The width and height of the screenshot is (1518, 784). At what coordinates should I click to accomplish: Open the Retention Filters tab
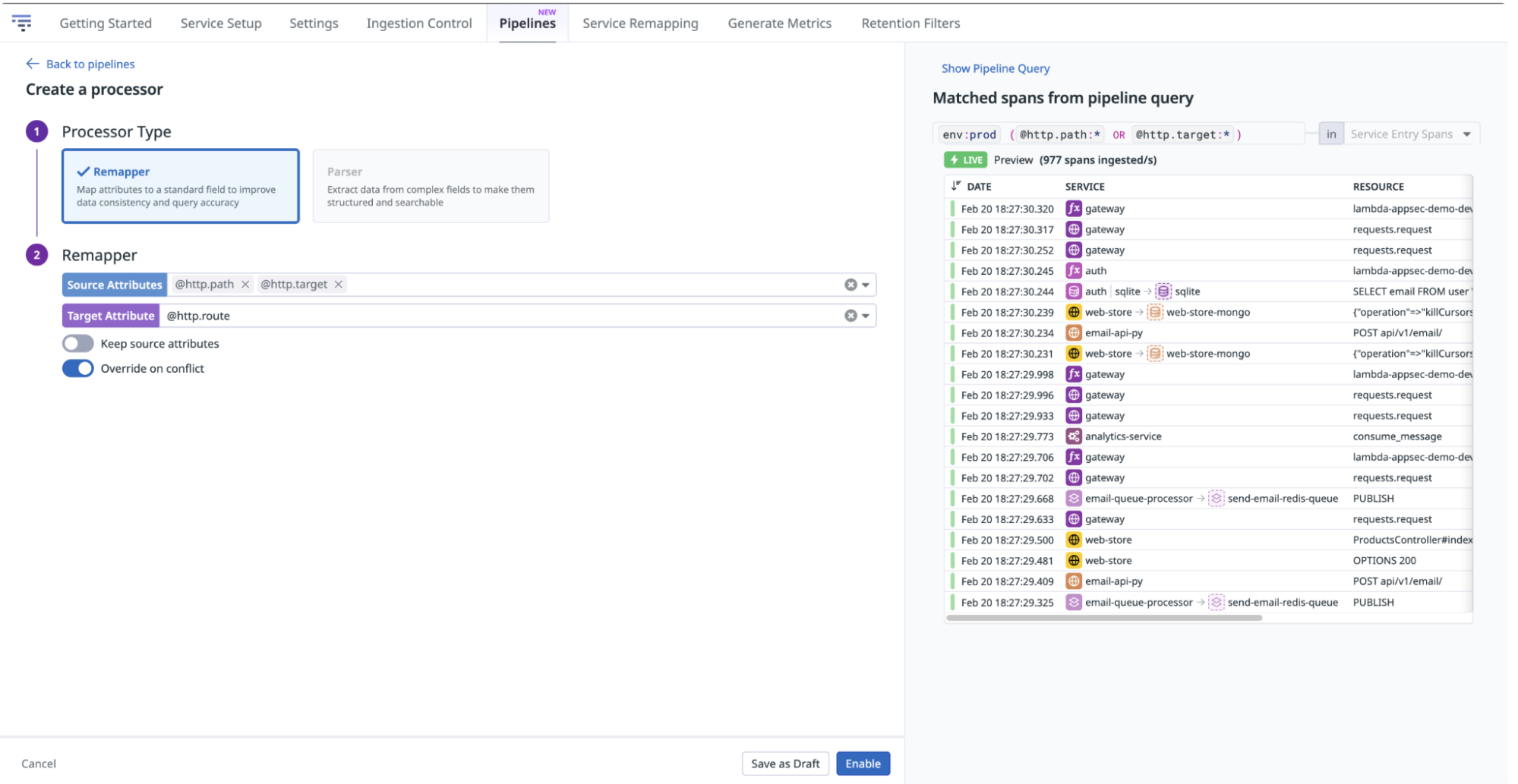(910, 24)
